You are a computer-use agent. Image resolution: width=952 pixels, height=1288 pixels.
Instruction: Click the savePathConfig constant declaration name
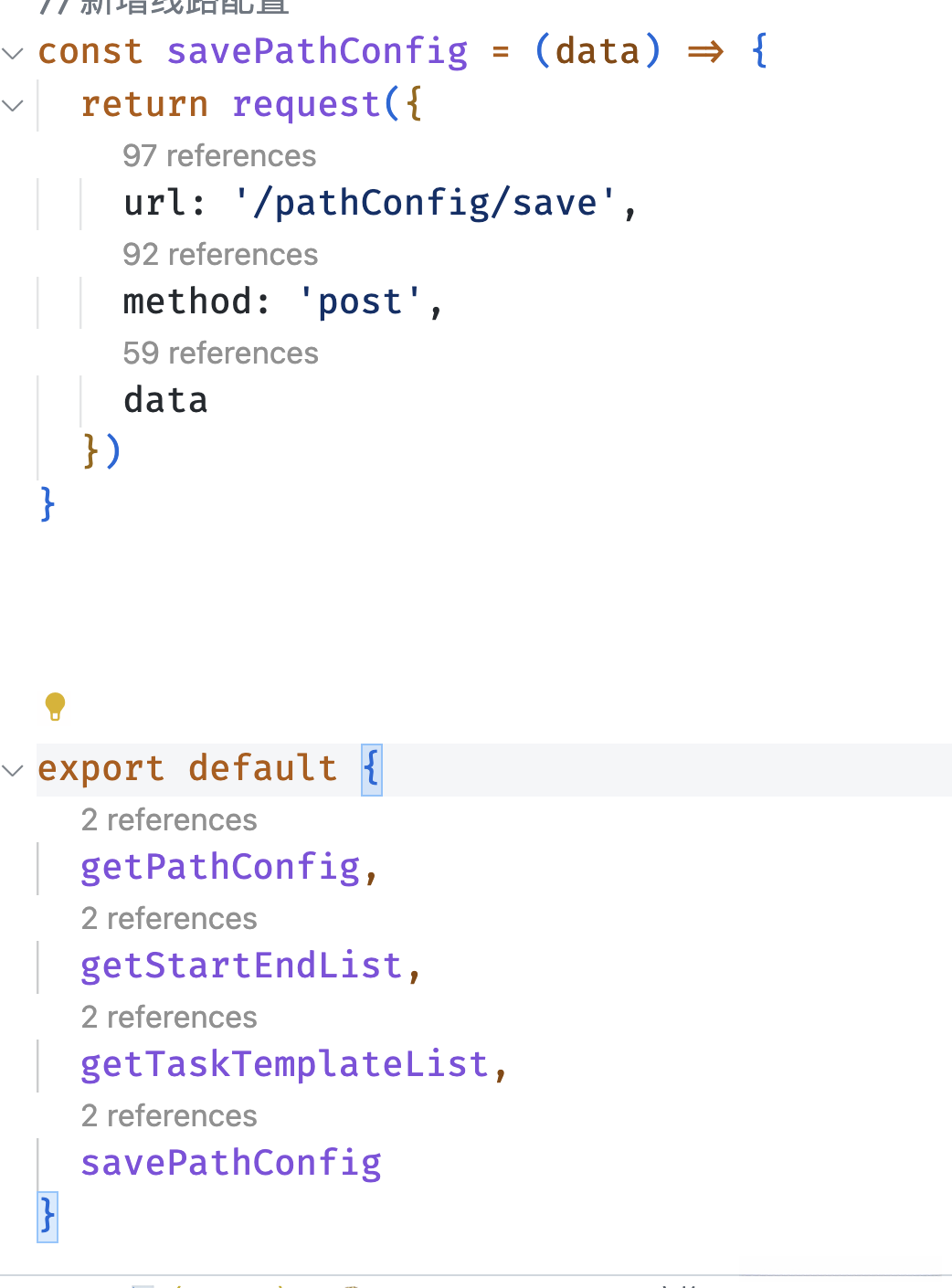coord(317,52)
